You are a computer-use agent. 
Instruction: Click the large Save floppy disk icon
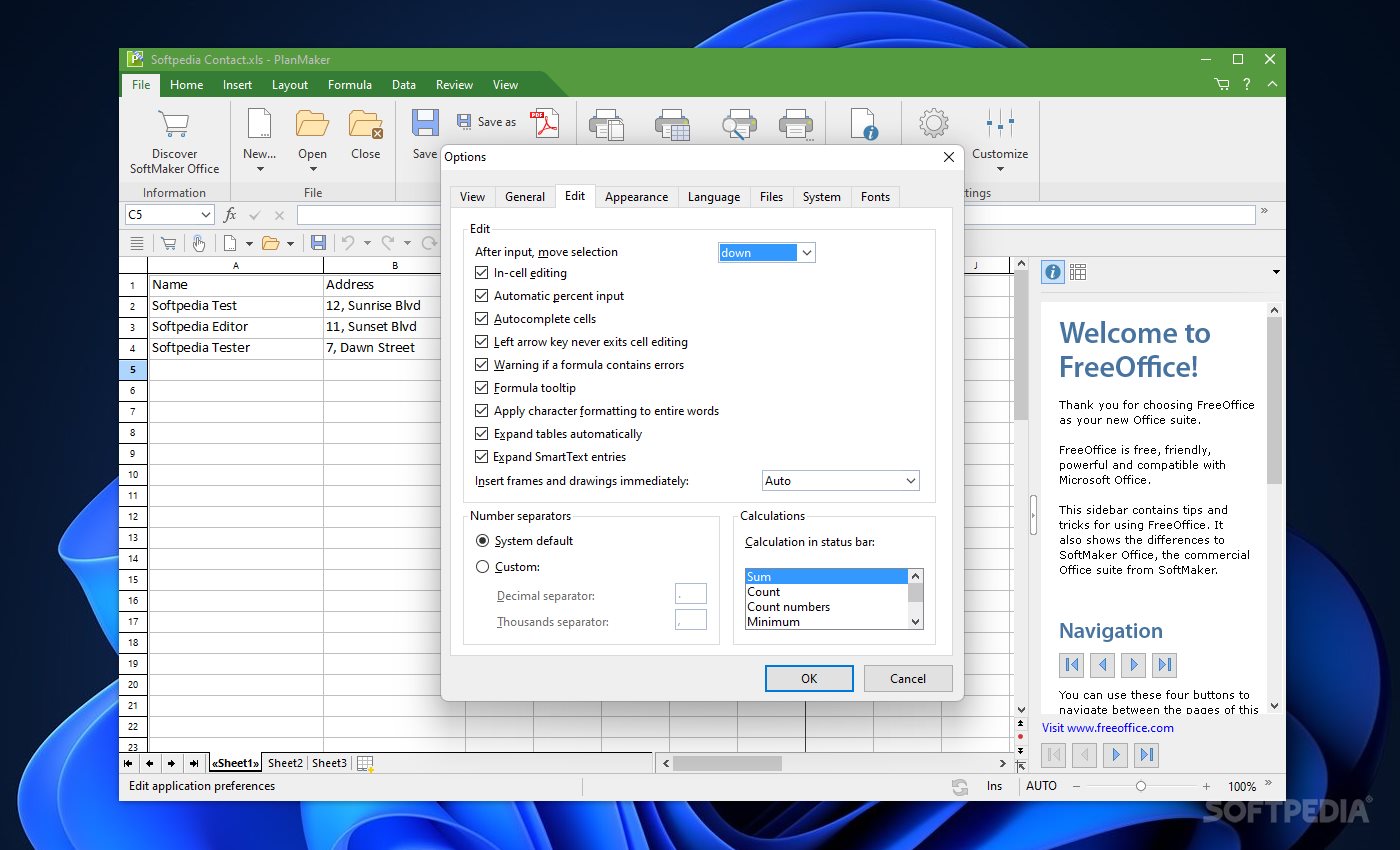click(x=425, y=124)
